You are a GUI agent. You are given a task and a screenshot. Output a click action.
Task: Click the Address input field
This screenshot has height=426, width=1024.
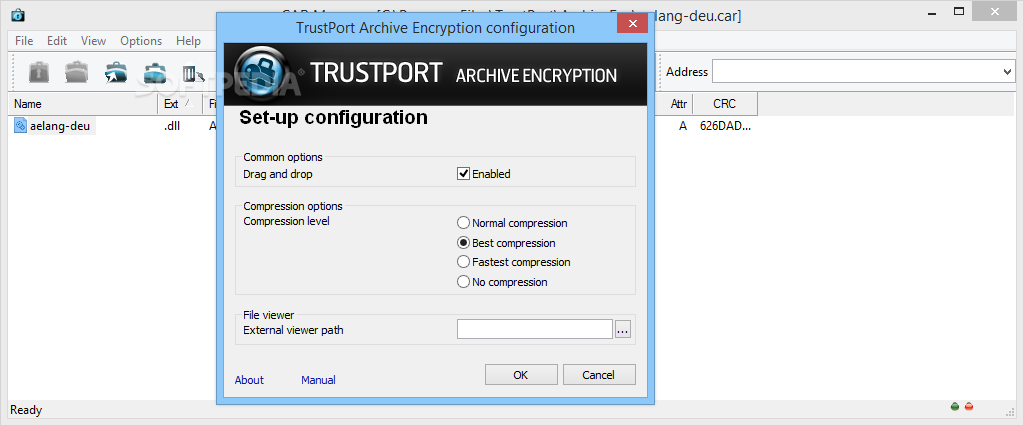(x=863, y=72)
